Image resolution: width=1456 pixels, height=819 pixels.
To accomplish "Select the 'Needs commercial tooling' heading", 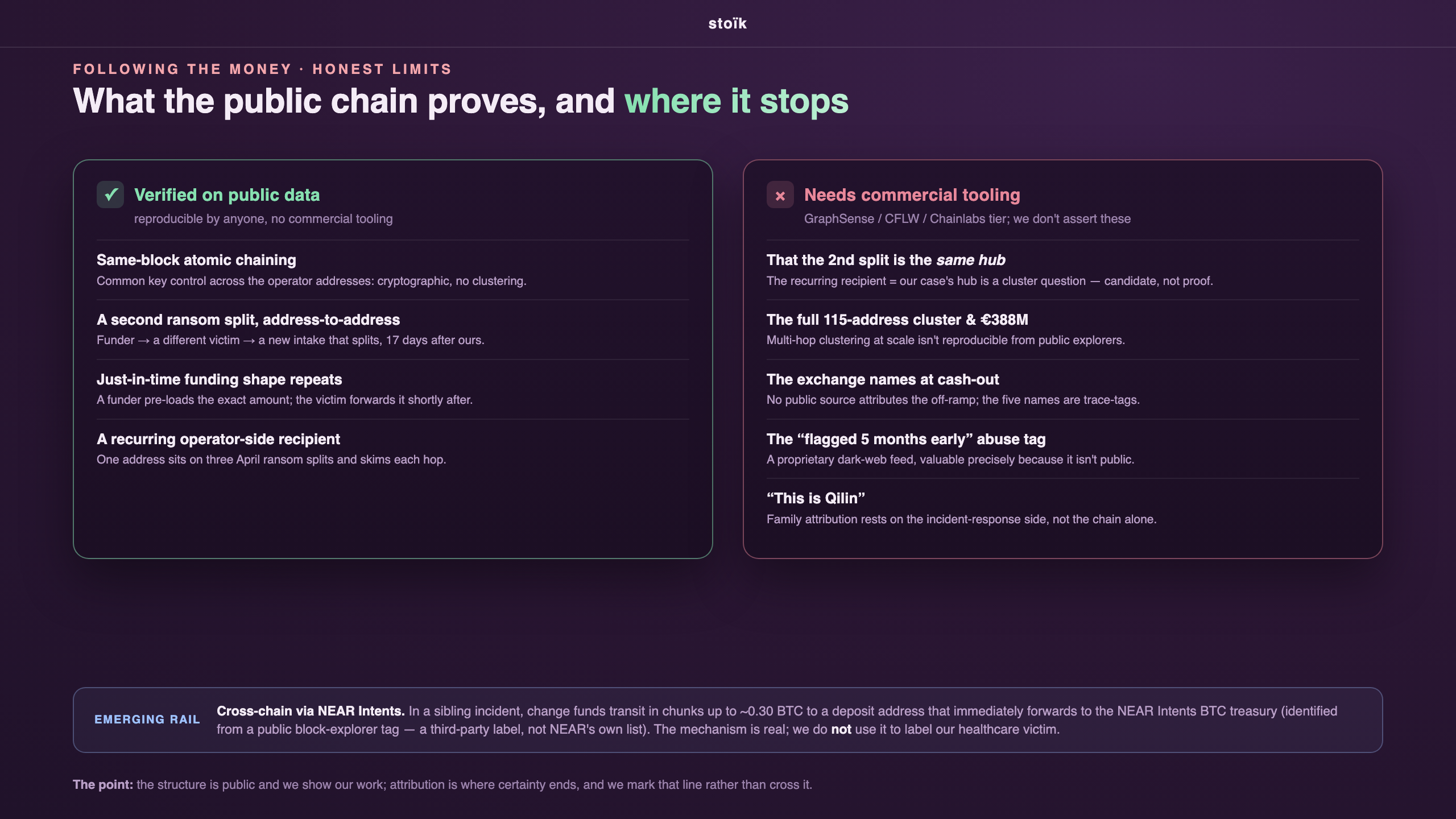I will pyautogui.click(x=912, y=195).
